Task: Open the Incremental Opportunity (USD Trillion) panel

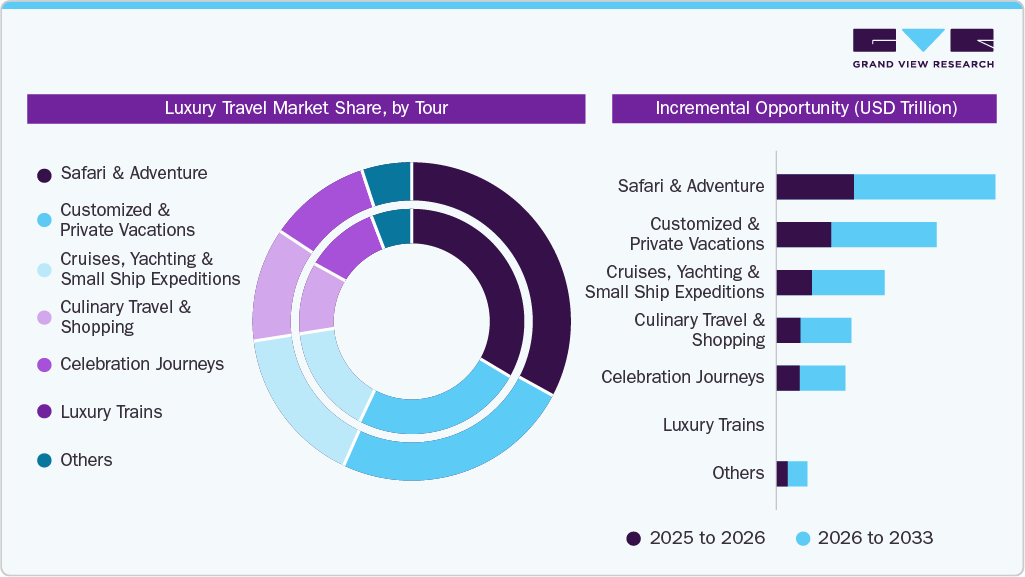Action: pyautogui.click(x=804, y=108)
